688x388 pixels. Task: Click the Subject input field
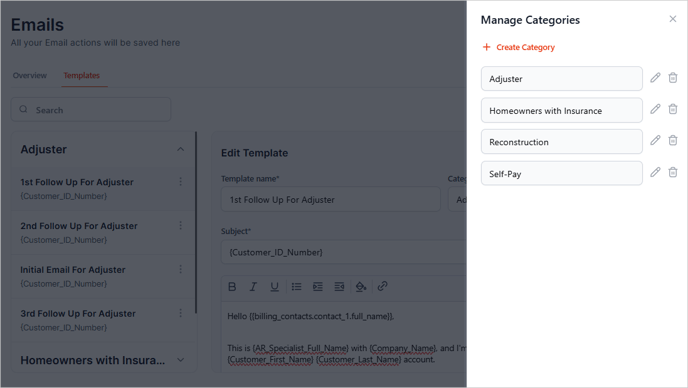tap(344, 252)
